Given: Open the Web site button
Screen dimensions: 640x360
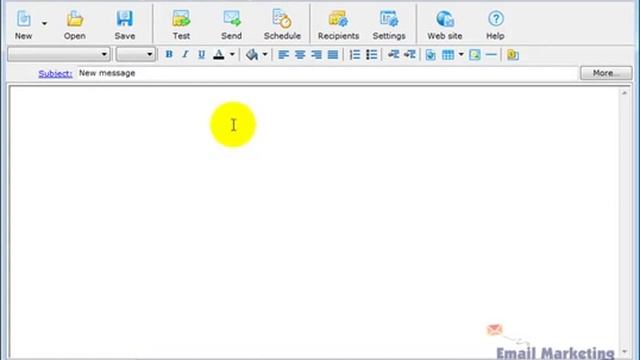Looking at the screenshot, I should tap(444, 25).
